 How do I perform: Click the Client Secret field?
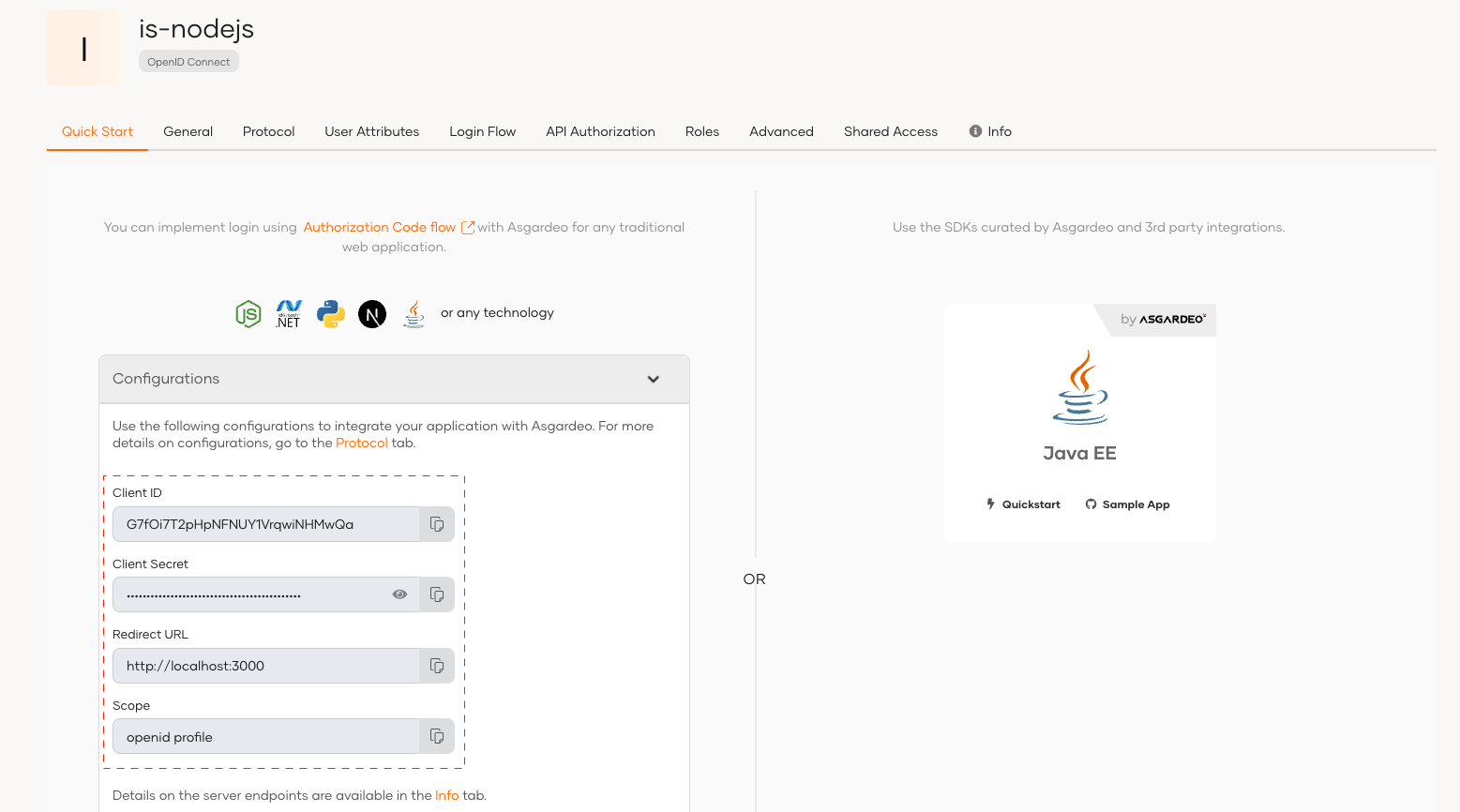point(266,594)
